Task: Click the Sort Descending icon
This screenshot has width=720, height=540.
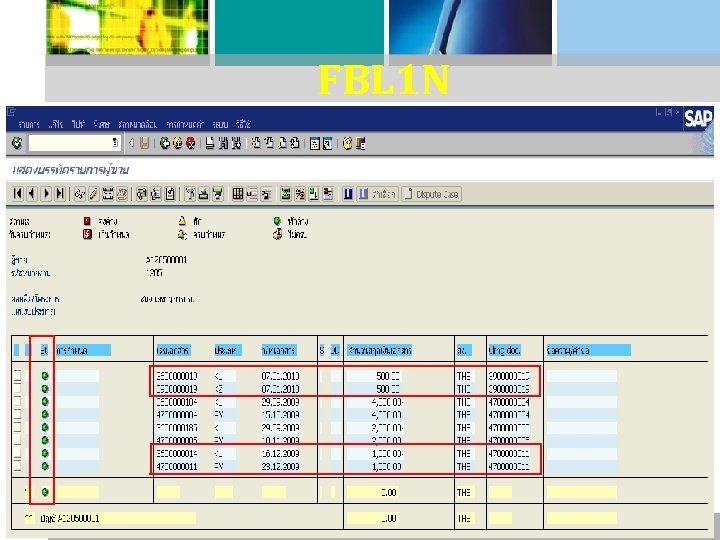Action: pyautogui.click(x=218, y=194)
